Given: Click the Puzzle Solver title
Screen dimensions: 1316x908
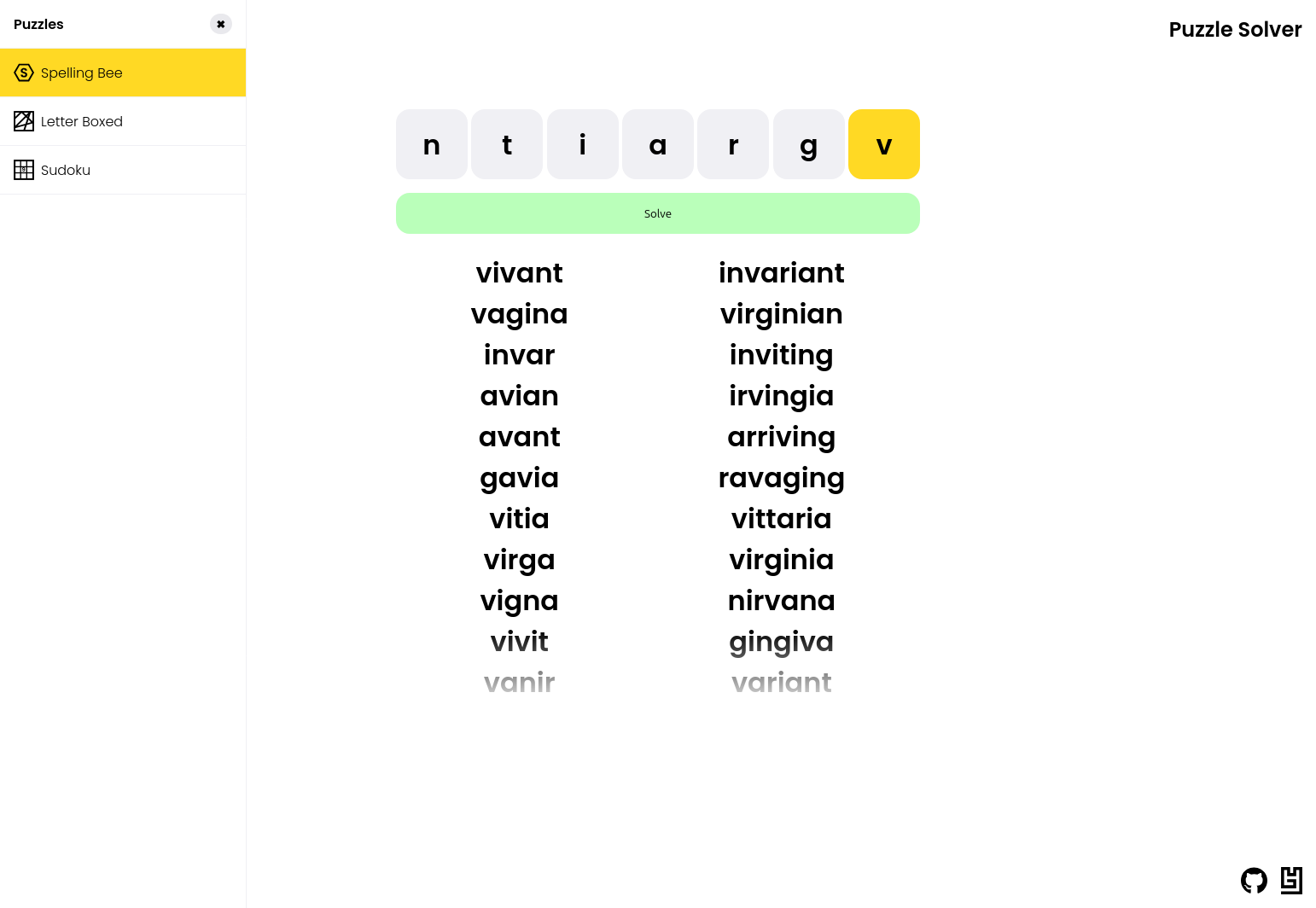Looking at the screenshot, I should 1234,30.
